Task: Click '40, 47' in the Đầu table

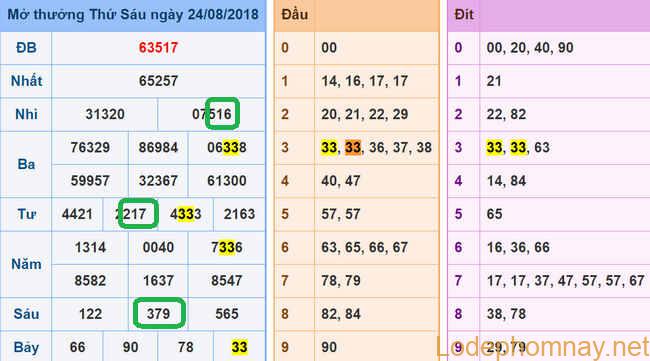Action: pos(341,181)
